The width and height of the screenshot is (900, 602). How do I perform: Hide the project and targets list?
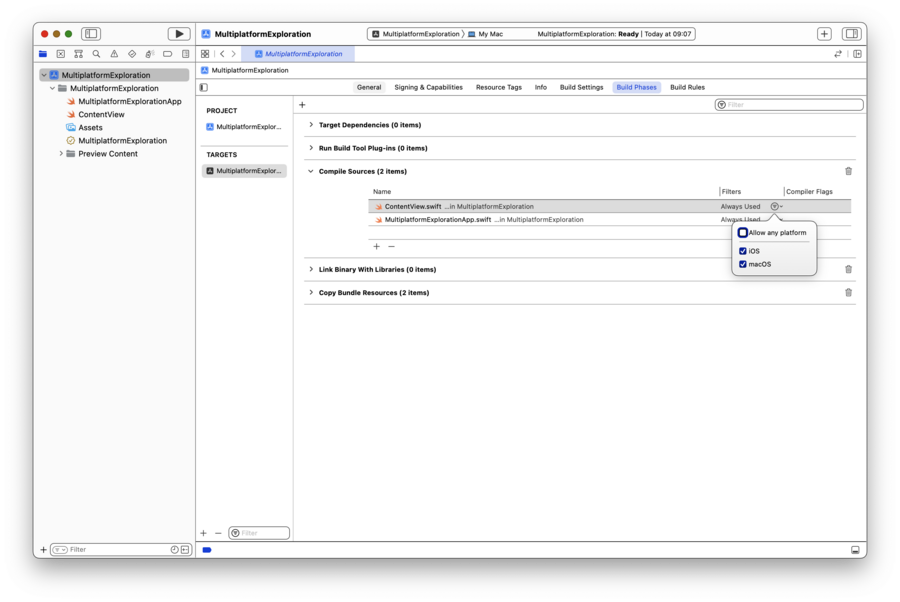coord(204,87)
